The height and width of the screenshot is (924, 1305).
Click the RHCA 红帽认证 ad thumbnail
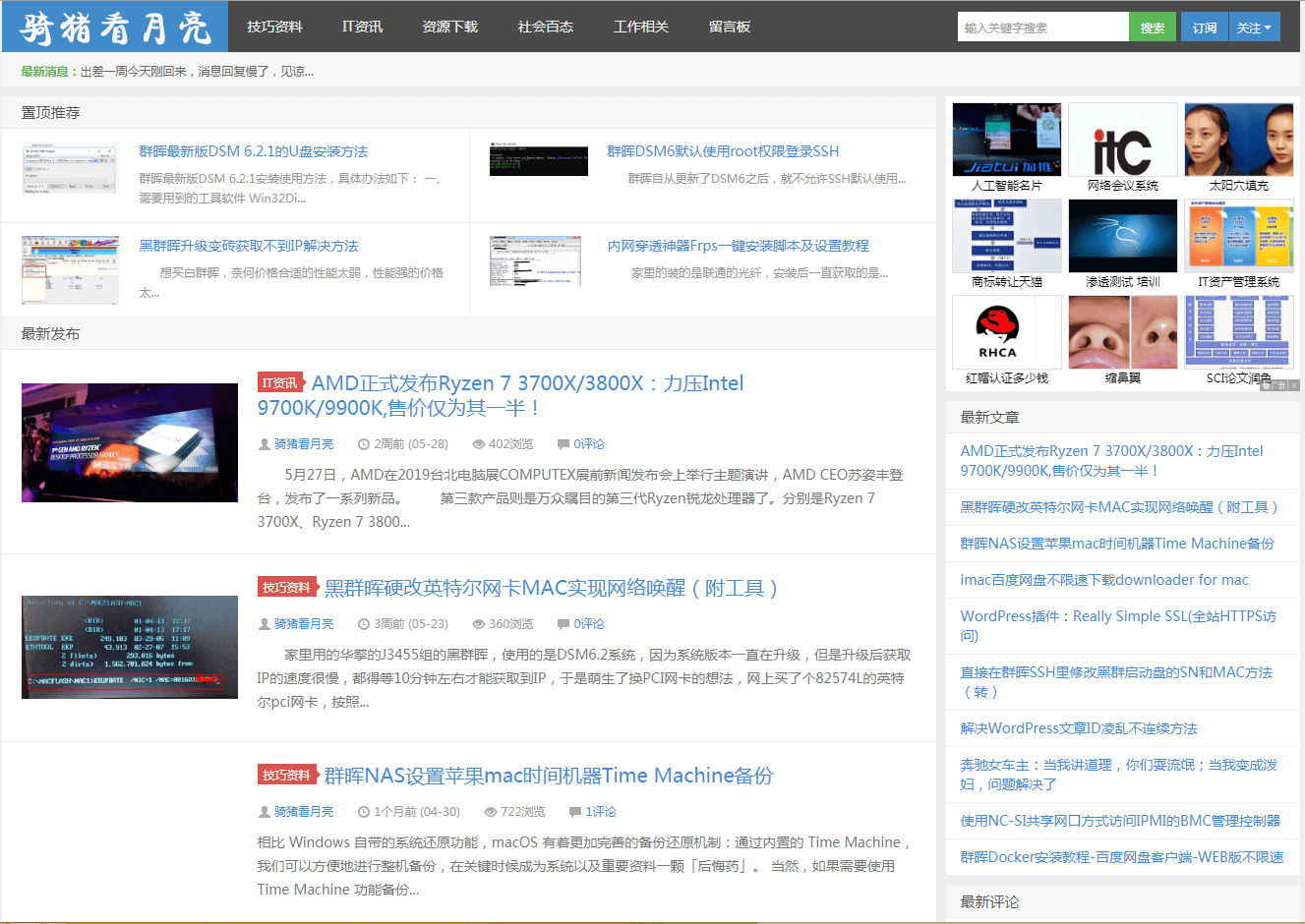click(1006, 331)
